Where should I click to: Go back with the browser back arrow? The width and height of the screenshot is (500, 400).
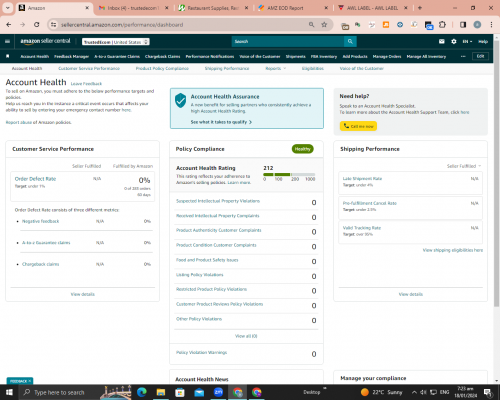pos(9,25)
